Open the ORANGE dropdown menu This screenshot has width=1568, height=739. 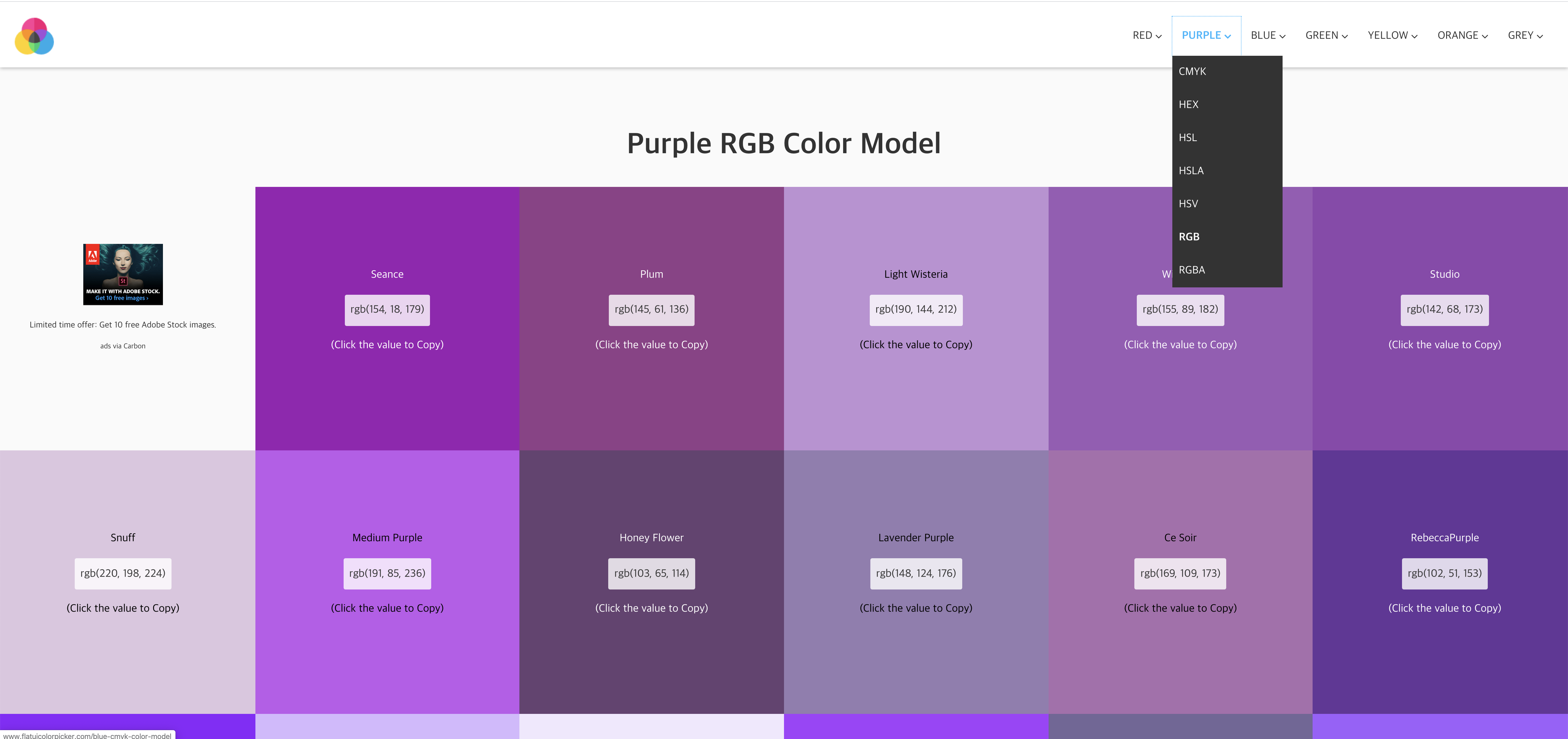(x=1462, y=35)
